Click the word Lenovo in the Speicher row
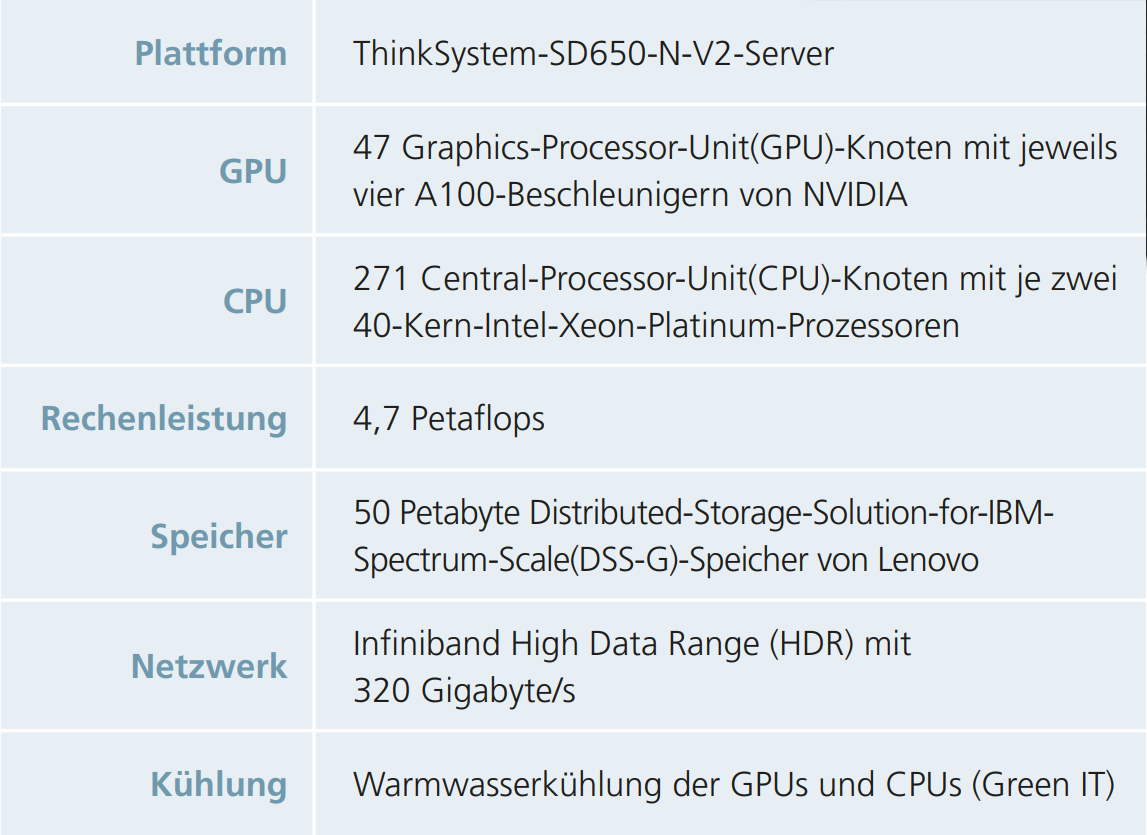This screenshot has width=1147, height=835. click(928, 559)
